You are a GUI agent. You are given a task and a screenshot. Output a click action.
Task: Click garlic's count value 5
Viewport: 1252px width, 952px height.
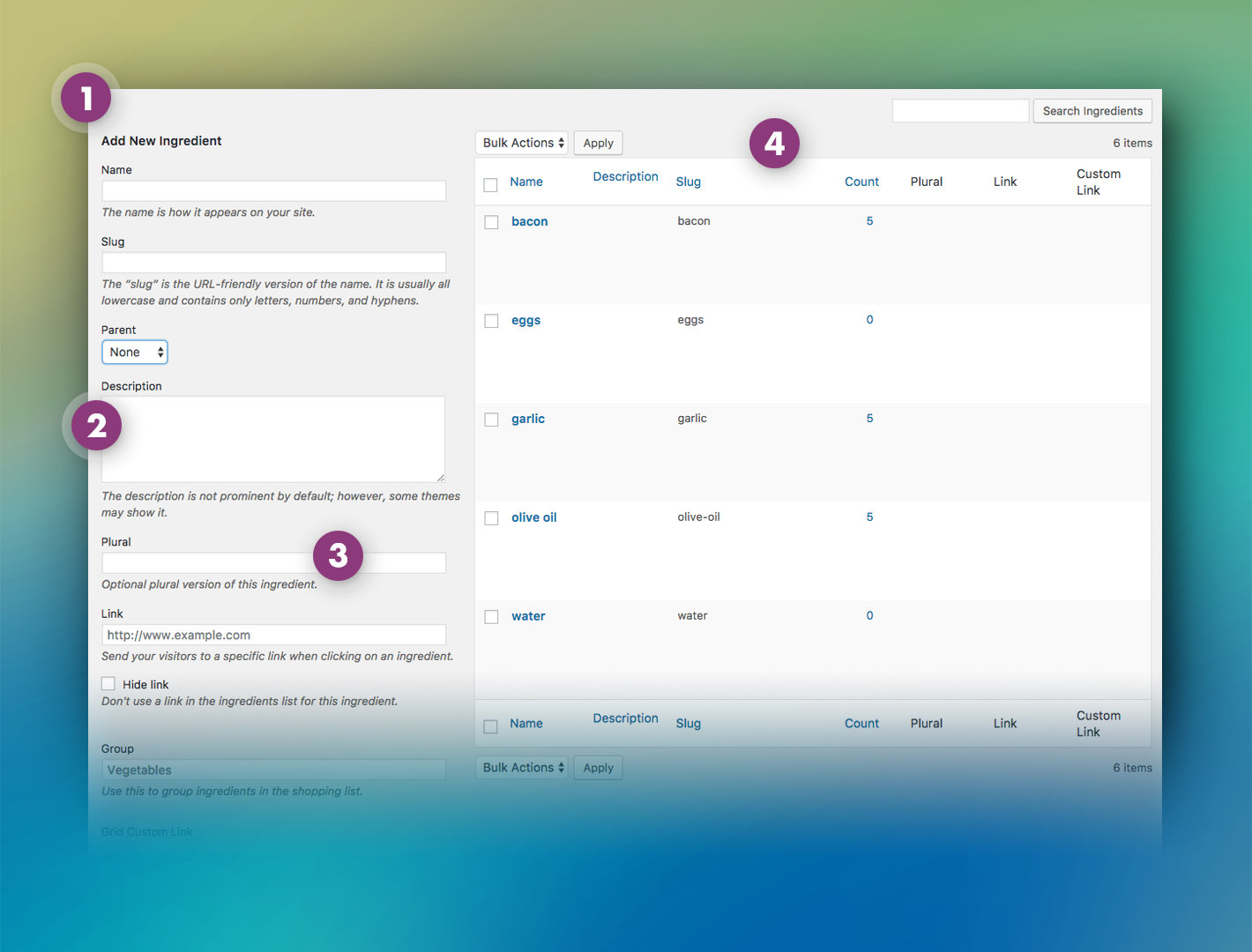[869, 419]
